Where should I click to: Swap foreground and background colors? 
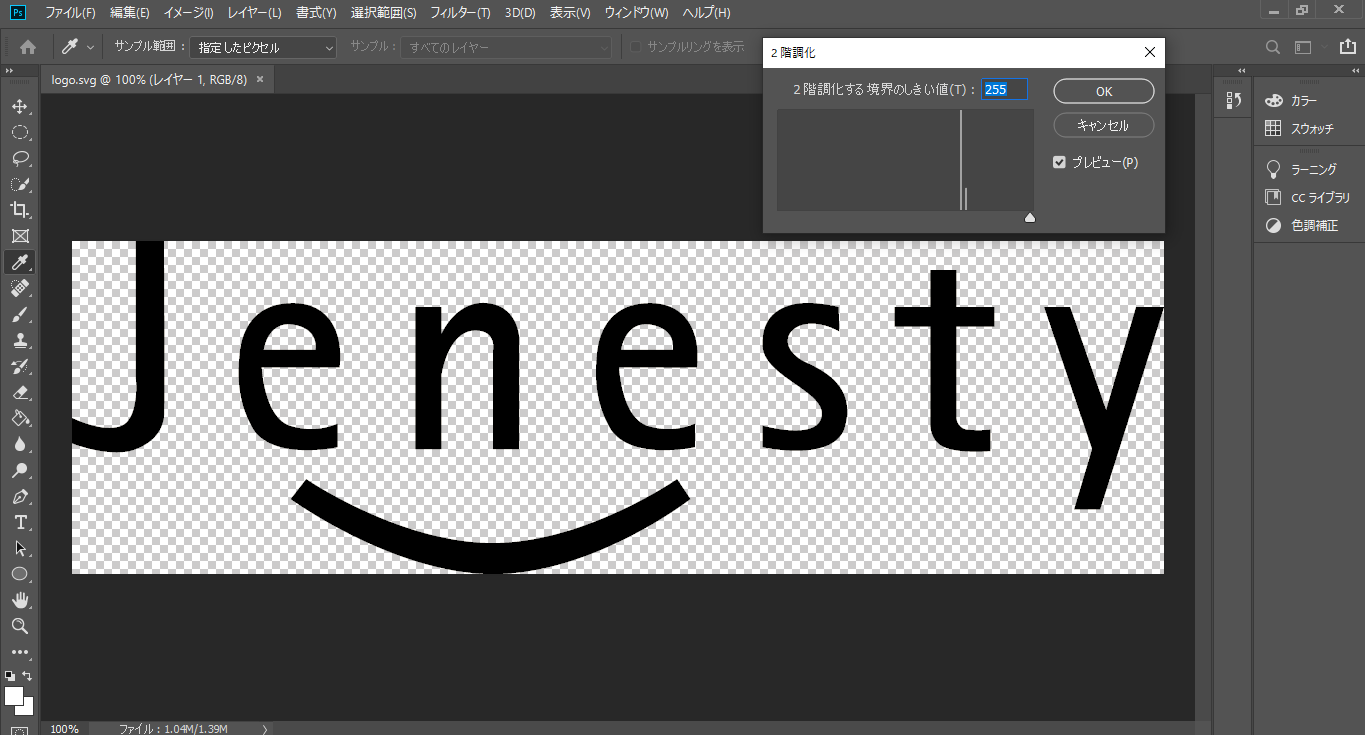tap(28, 676)
